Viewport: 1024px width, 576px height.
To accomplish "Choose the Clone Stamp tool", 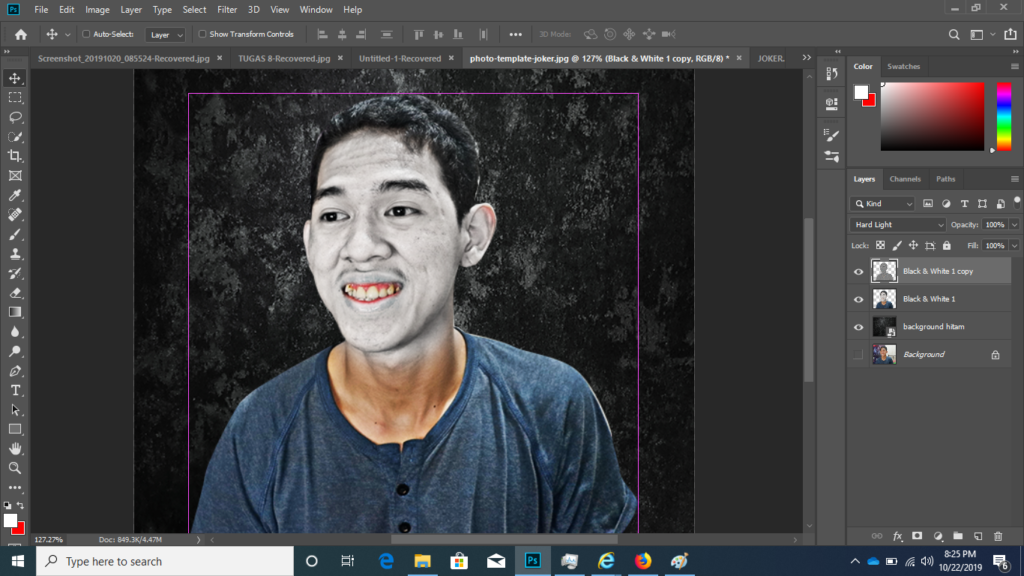I will [x=15, y=254].
